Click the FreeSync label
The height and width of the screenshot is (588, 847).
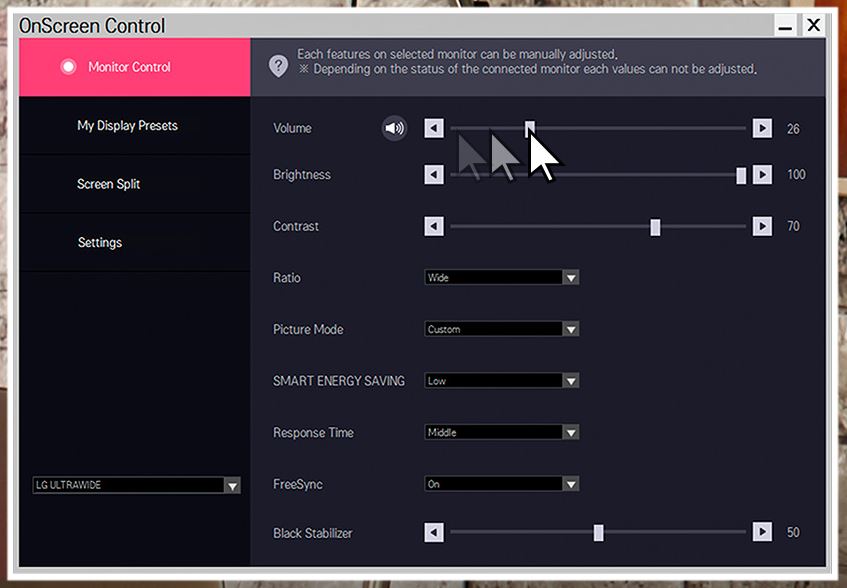point(298,484)
